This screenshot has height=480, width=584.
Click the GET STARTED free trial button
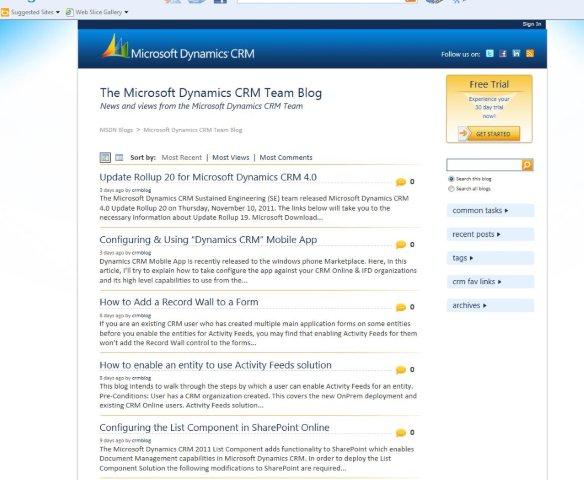coord(489,134)
